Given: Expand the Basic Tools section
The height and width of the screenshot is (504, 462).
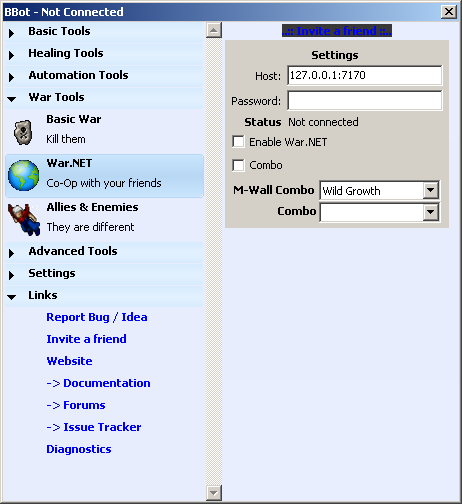Looking at the screenshot, I should point(104,32).
